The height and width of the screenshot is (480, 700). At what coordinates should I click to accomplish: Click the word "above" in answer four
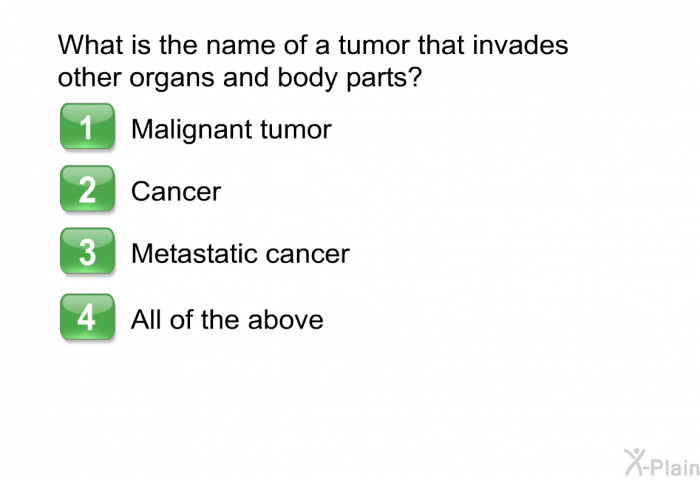286,320
